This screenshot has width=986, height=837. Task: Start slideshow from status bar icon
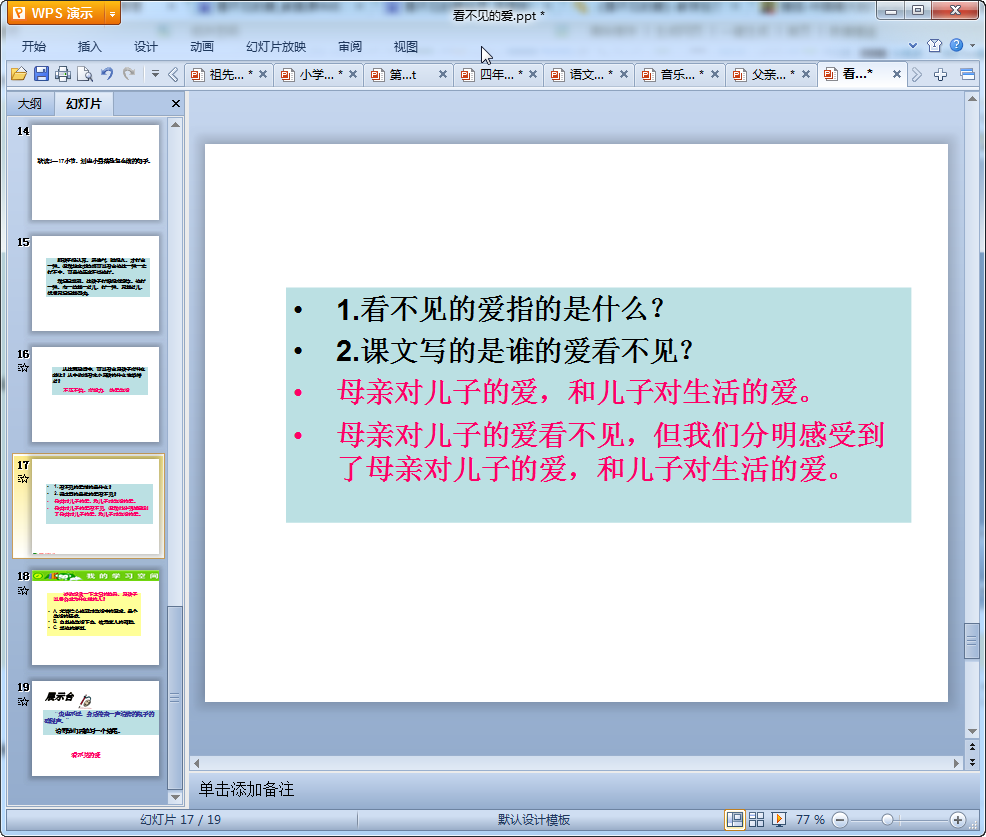[x=779, y=819]
